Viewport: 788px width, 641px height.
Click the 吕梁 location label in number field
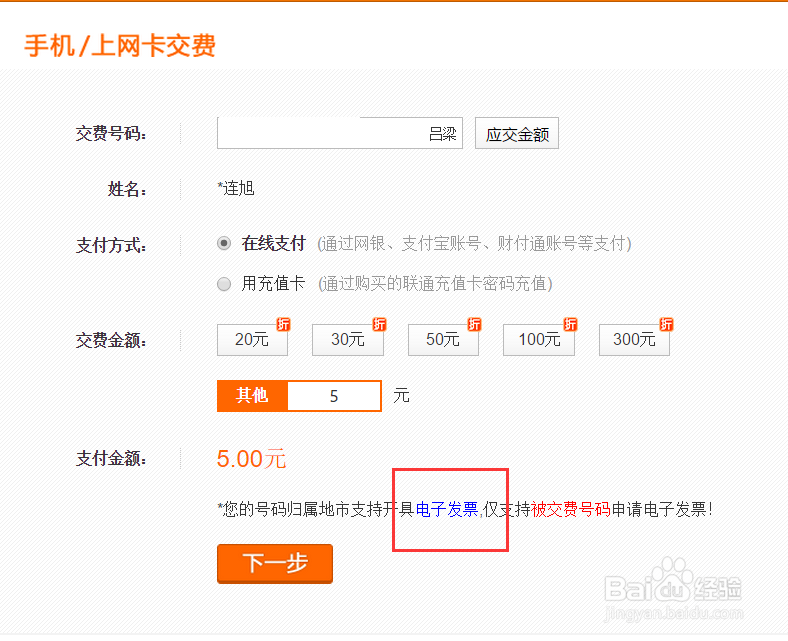[443, 134]
